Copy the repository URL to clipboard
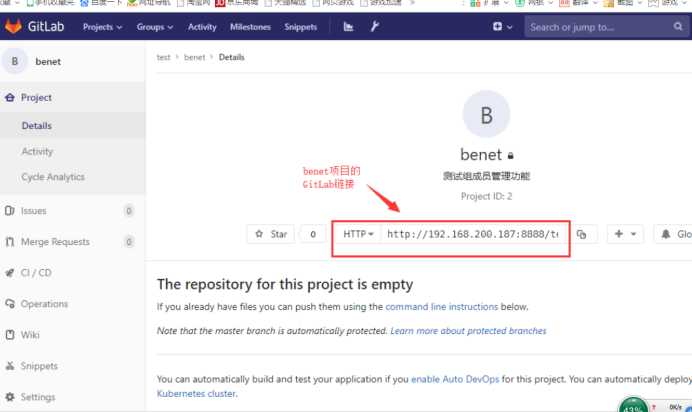The width and height of the screenshot is (692, 412). (x=582, y=234)
